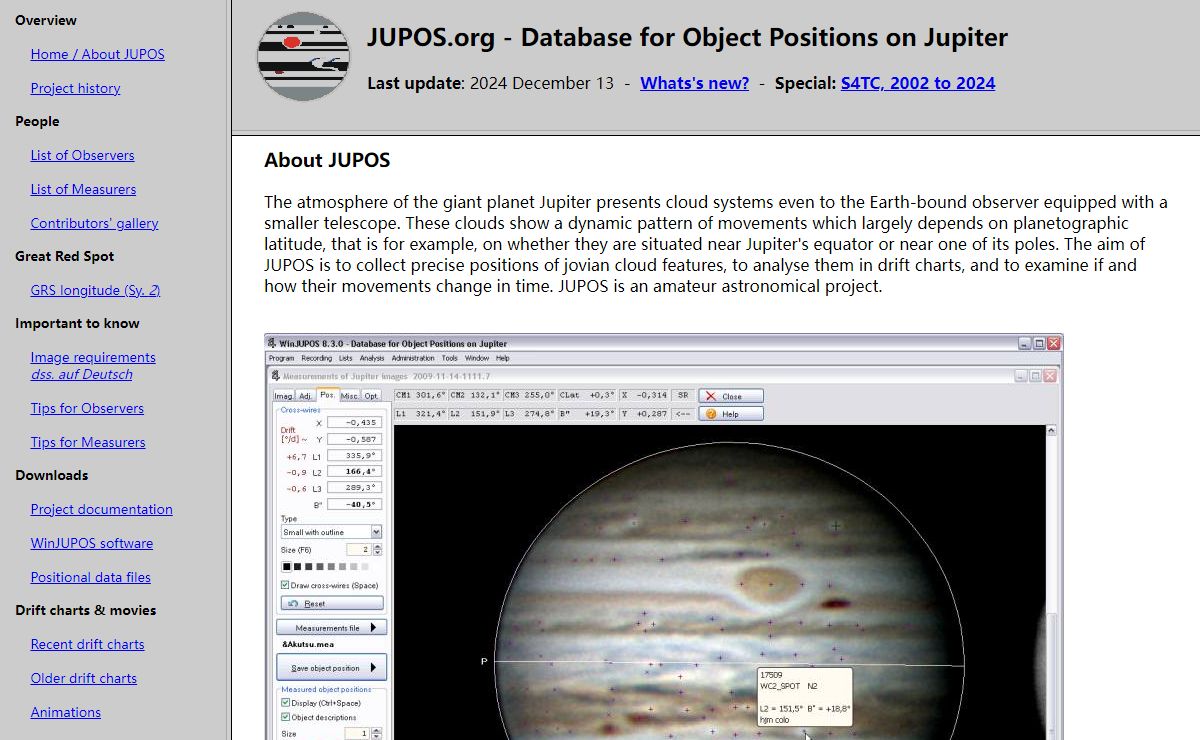Screen dimensions: 1200x740
Task: Click the Help button with question icon
Action: point(731,414)
